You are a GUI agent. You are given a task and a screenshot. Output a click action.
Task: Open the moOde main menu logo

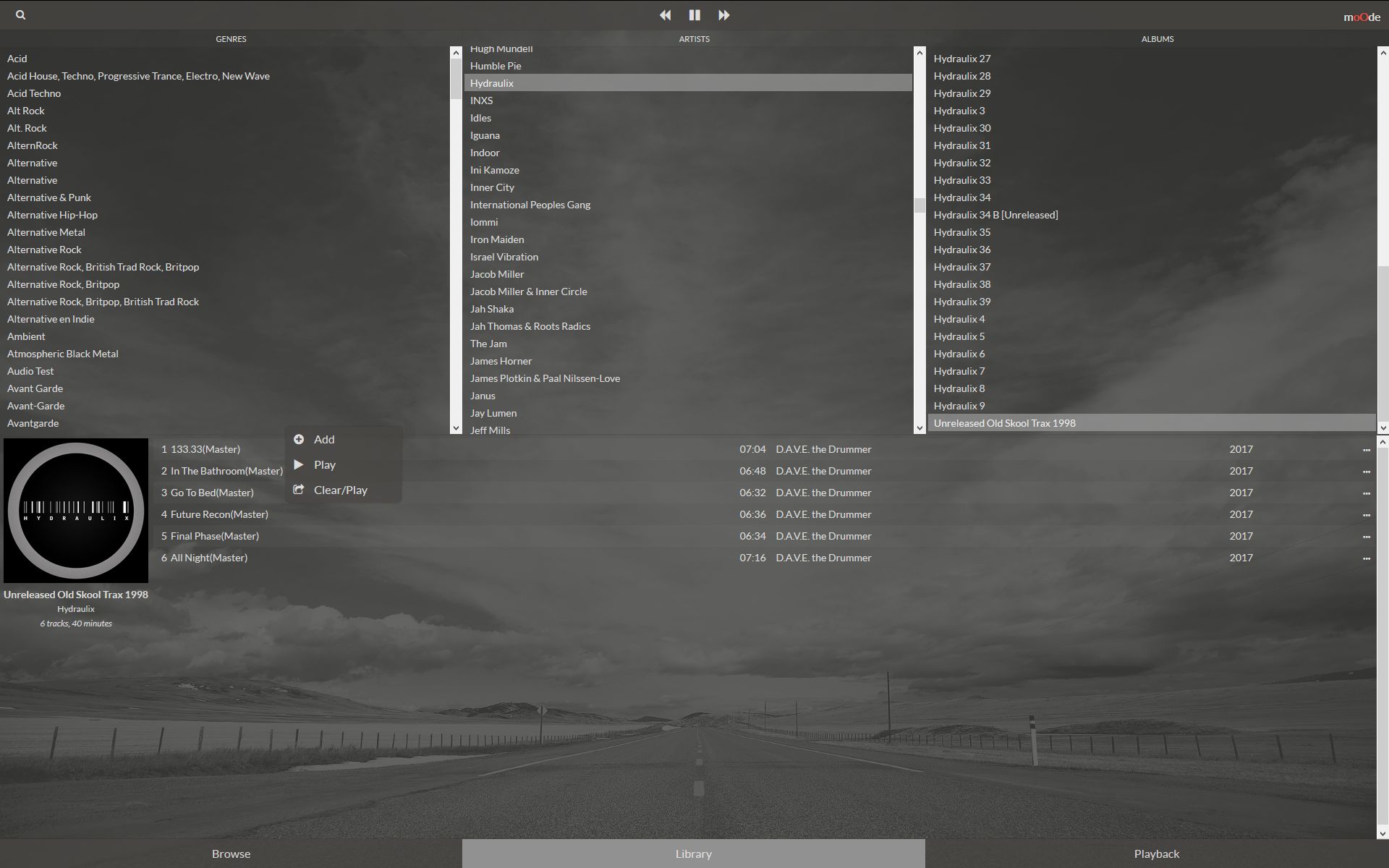tap(1362, 17)
